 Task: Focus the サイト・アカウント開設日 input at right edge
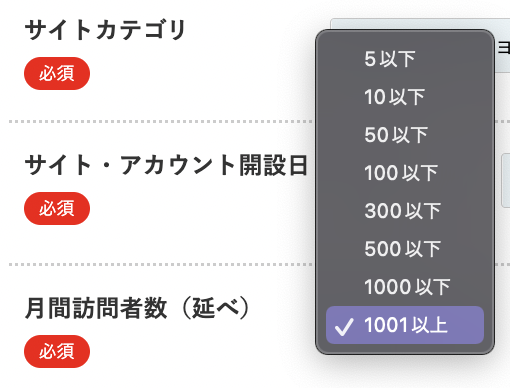click(x=506, y=181)
